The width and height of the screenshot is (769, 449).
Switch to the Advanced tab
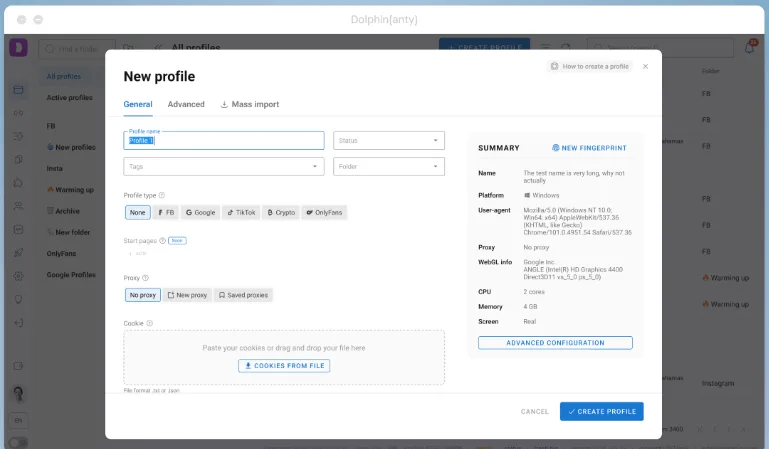(186, 104)
